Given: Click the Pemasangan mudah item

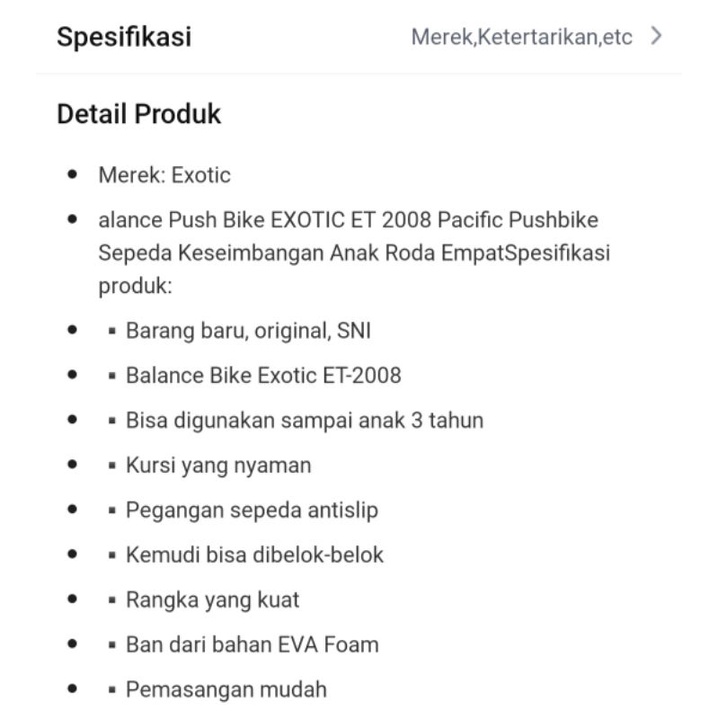Looking at the screenshot, I should [x=226, y=689].
